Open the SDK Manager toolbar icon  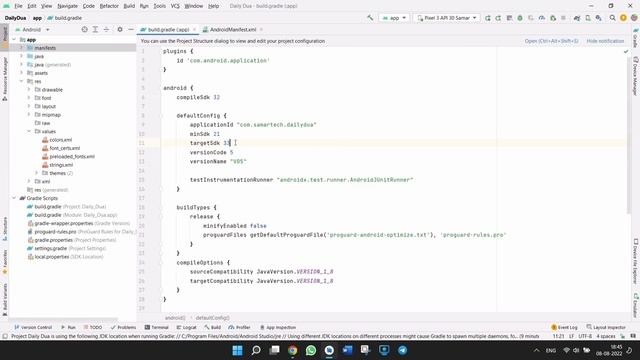coord(598,18)
